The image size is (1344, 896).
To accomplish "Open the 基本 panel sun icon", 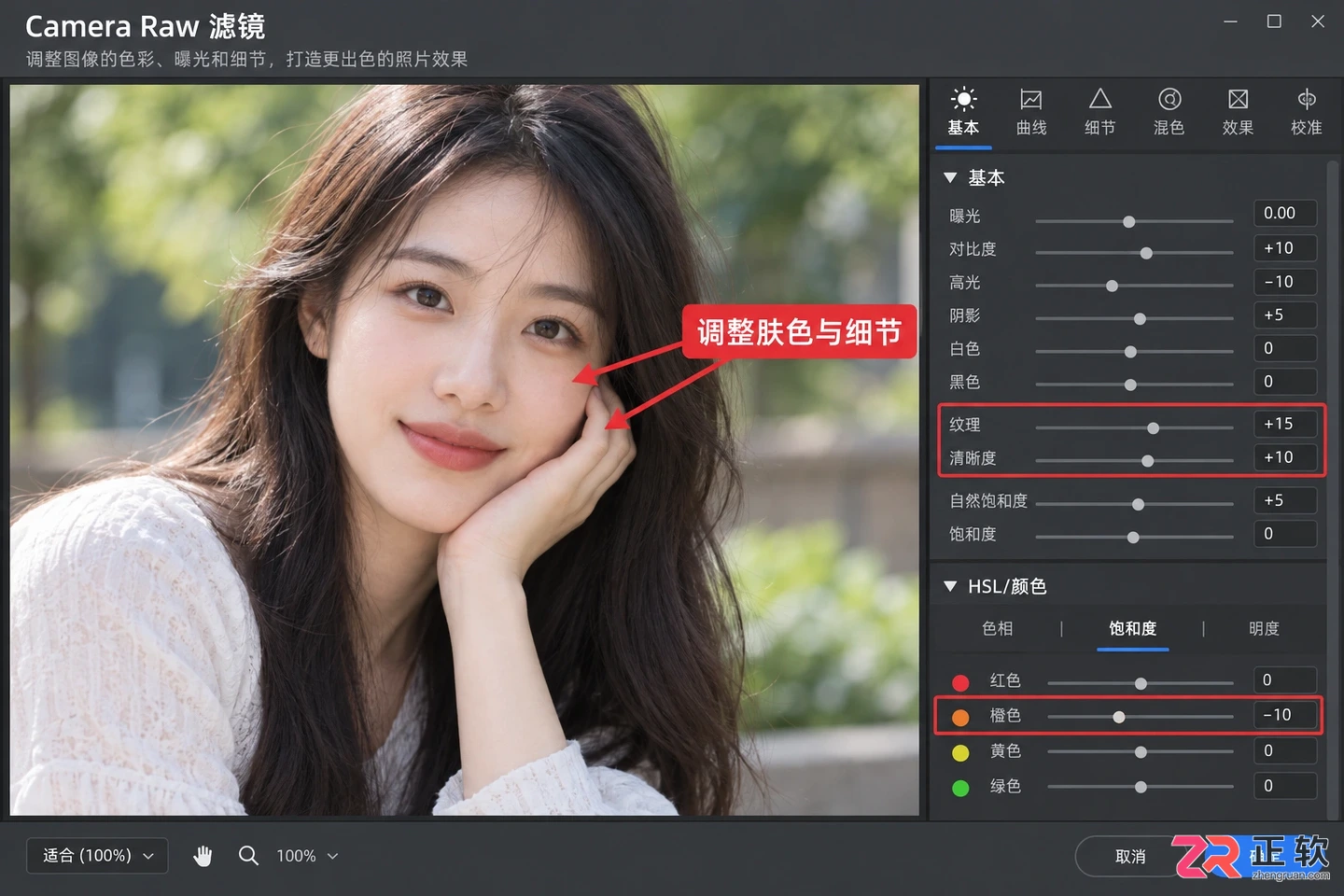I will [x=963, y=99].
